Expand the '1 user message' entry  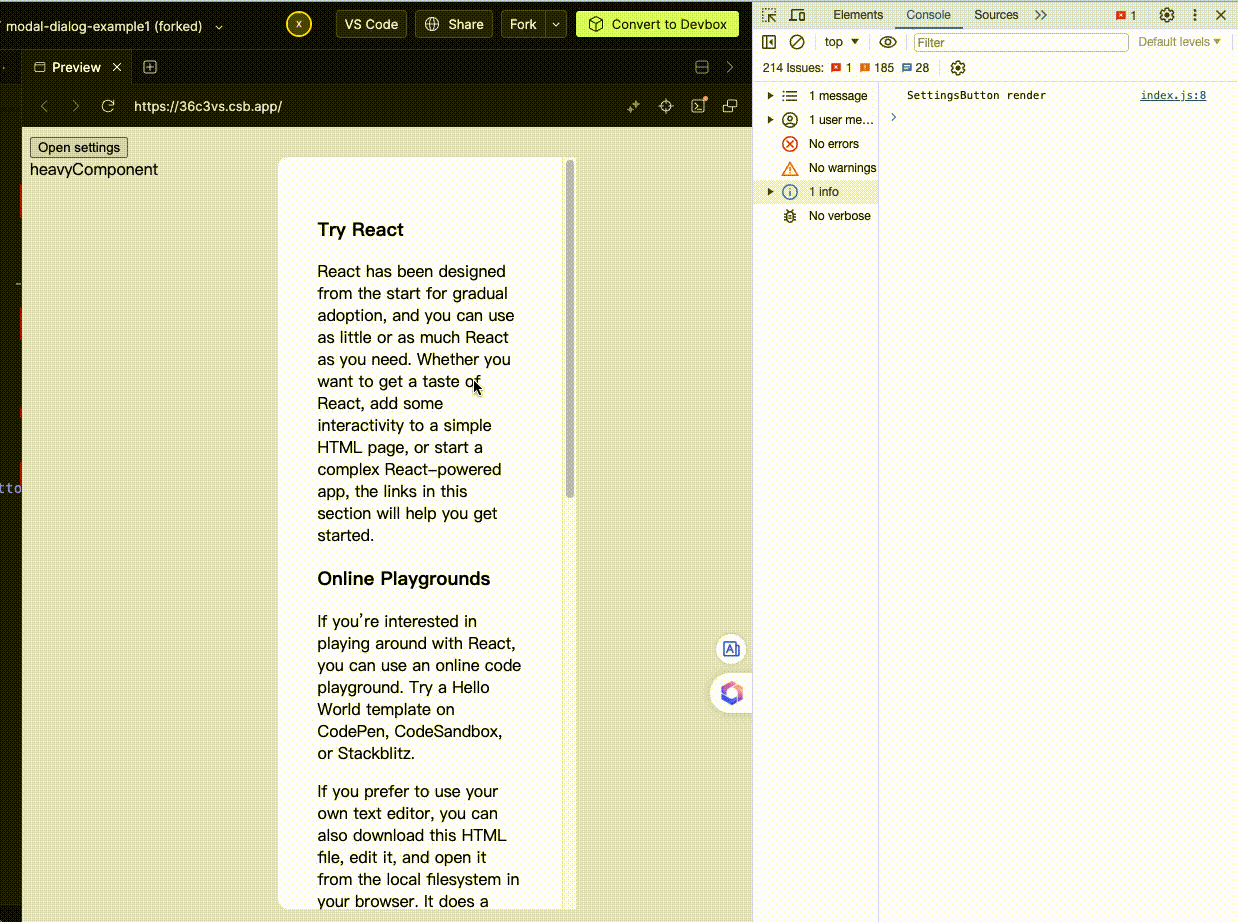tap(769, 119)
